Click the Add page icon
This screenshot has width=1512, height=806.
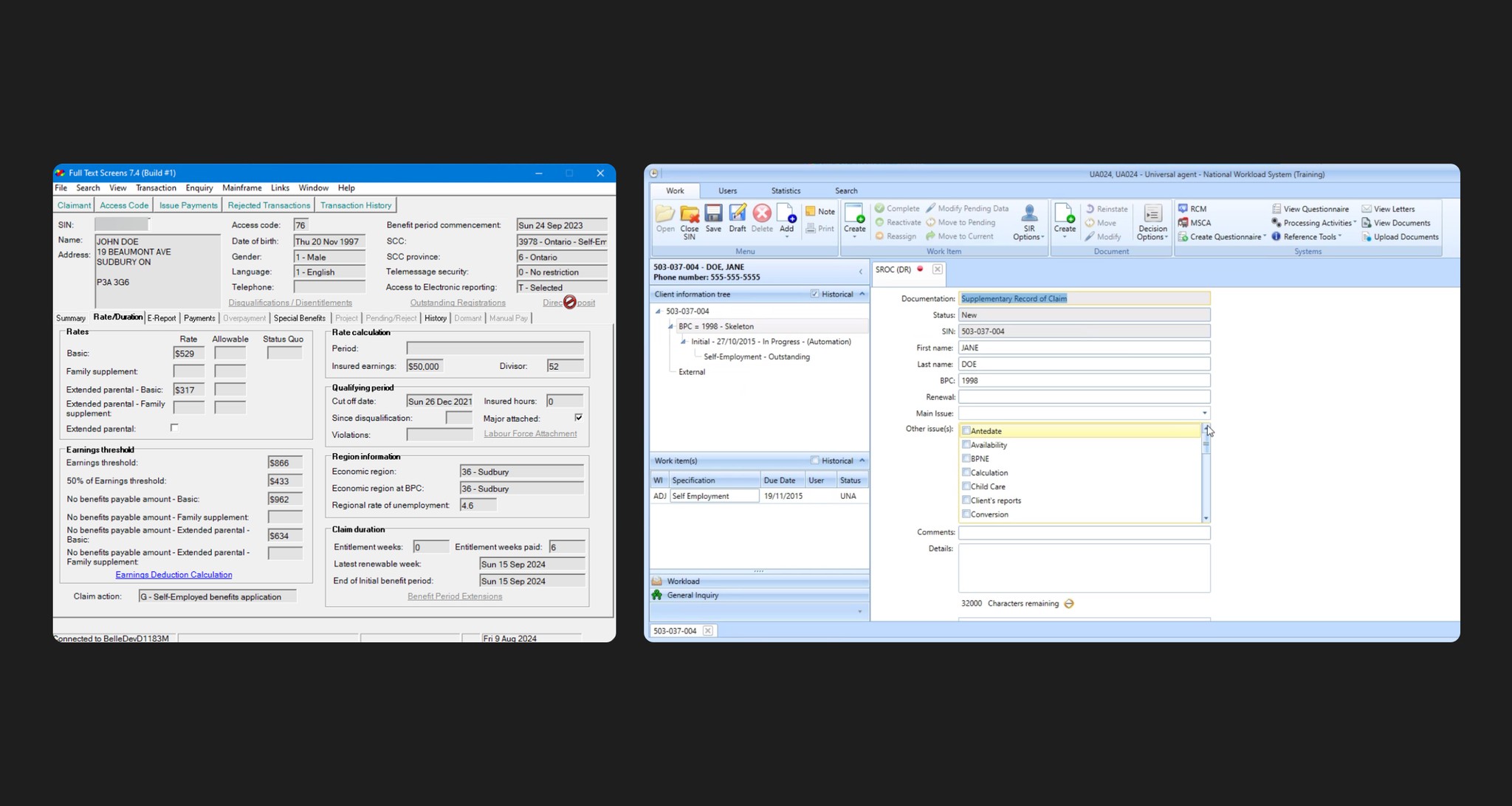click(786, 214)
